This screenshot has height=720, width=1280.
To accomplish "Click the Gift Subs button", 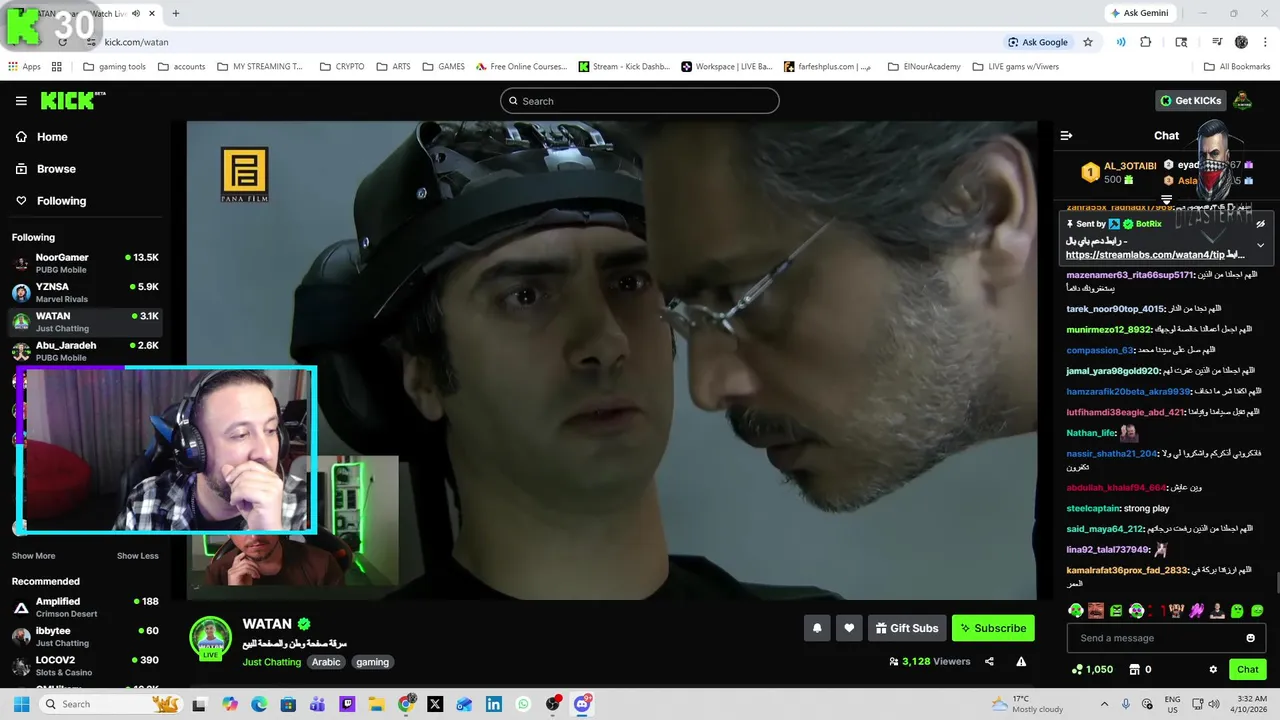I will (x=907, y=628).
